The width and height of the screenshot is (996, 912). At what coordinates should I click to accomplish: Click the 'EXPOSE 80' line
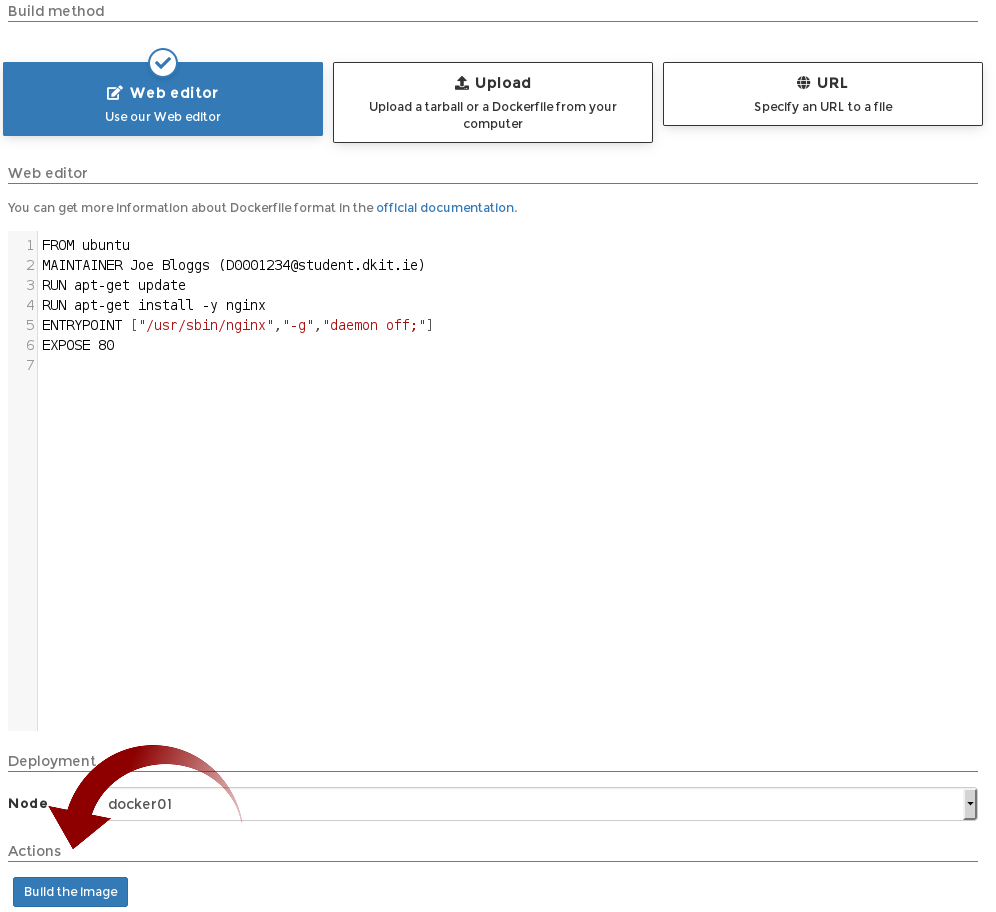tap(78, 345)
